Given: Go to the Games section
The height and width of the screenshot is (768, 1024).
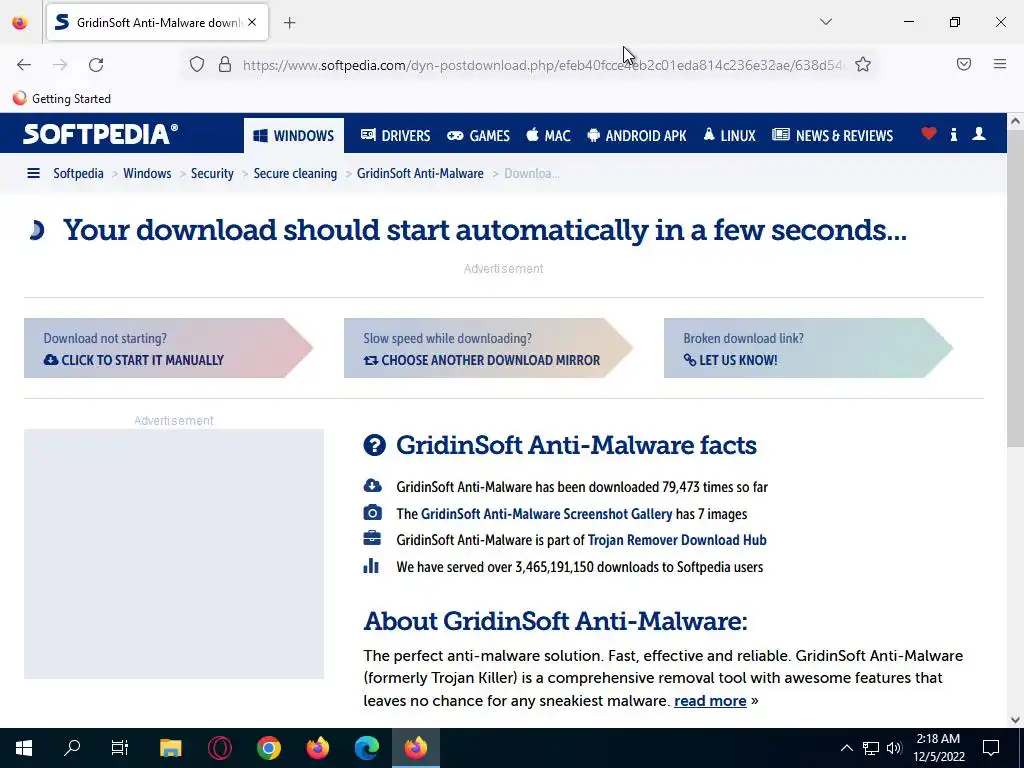Looking at the screenshot, I should [x=478, y=136].
